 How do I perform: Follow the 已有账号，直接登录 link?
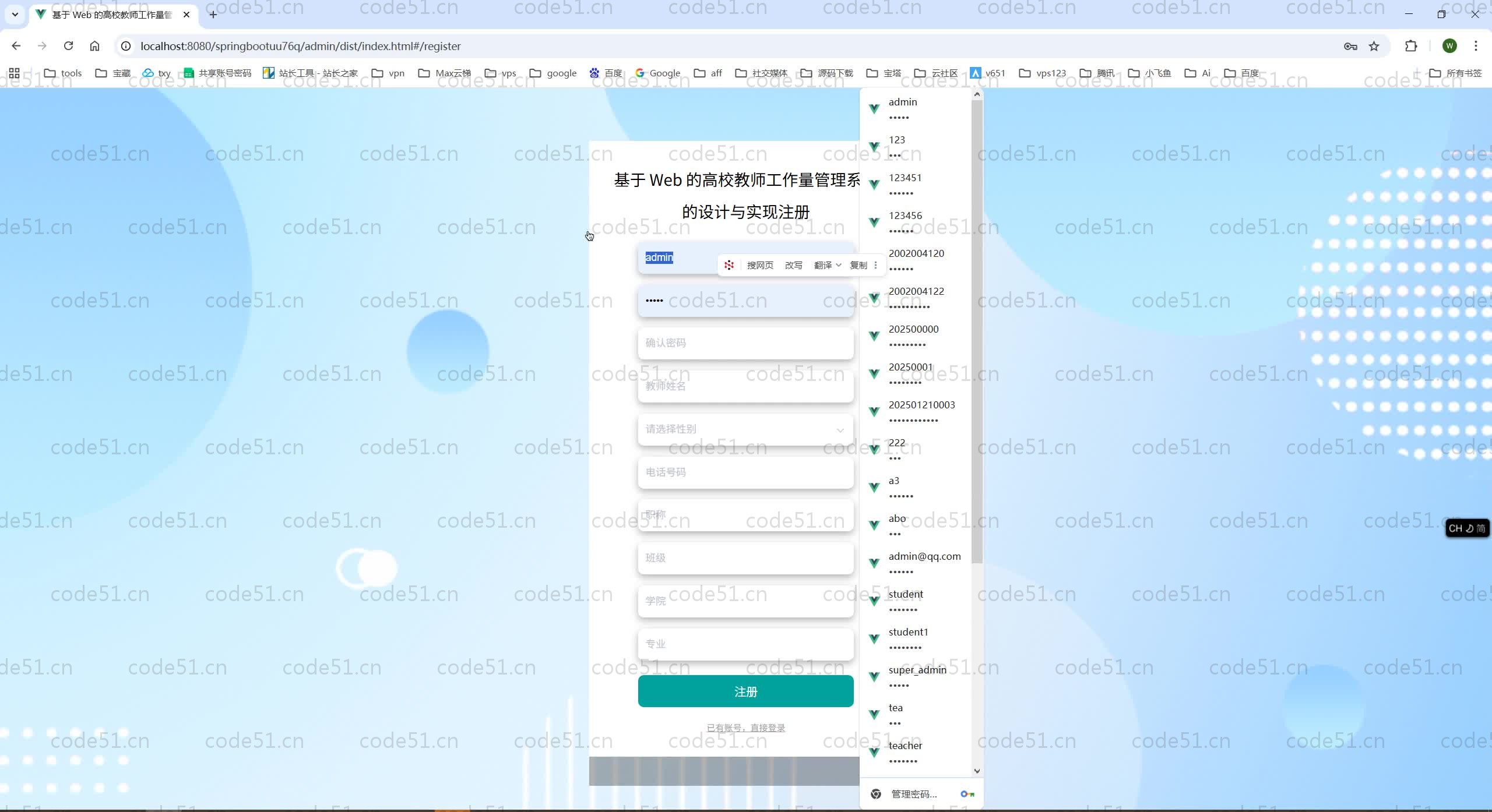745,728
